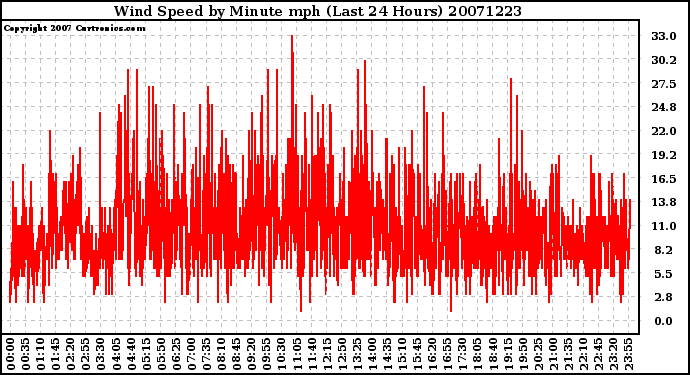Viewport: 690px width, 375px height.
Task: Click the 07:00 time axis label
Action: (191, 354)
